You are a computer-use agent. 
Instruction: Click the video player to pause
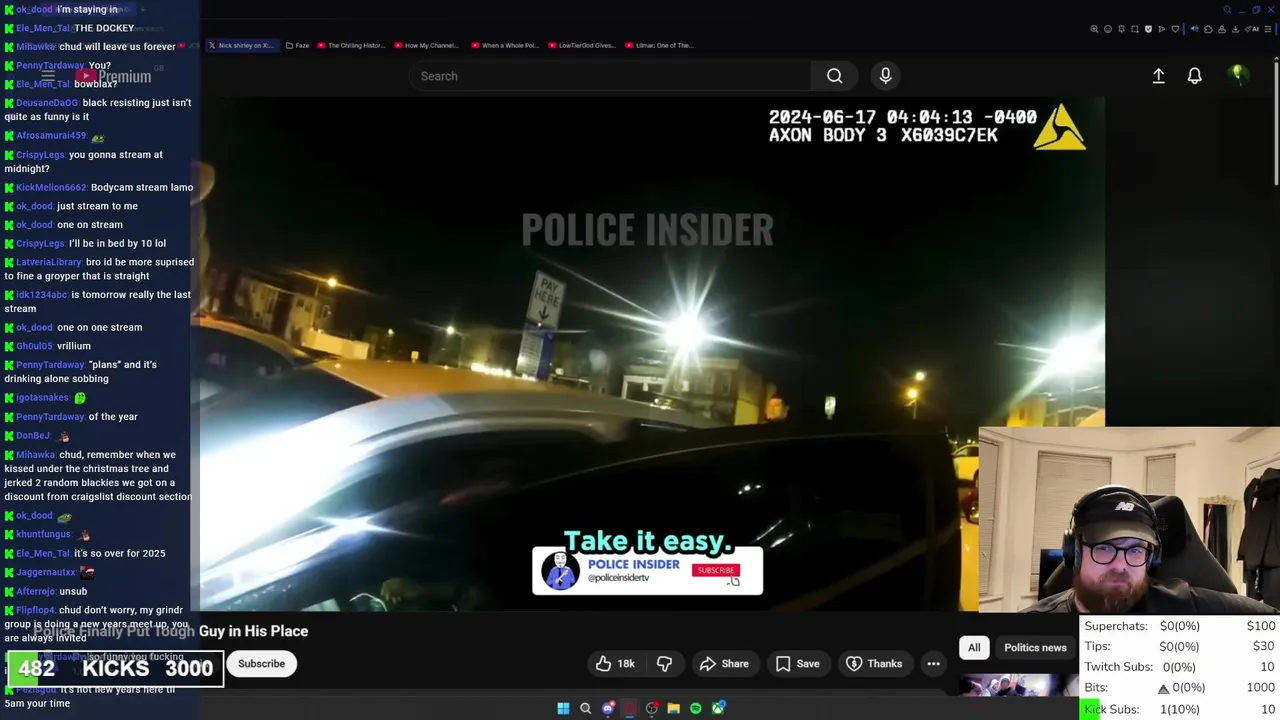(652, 353)
